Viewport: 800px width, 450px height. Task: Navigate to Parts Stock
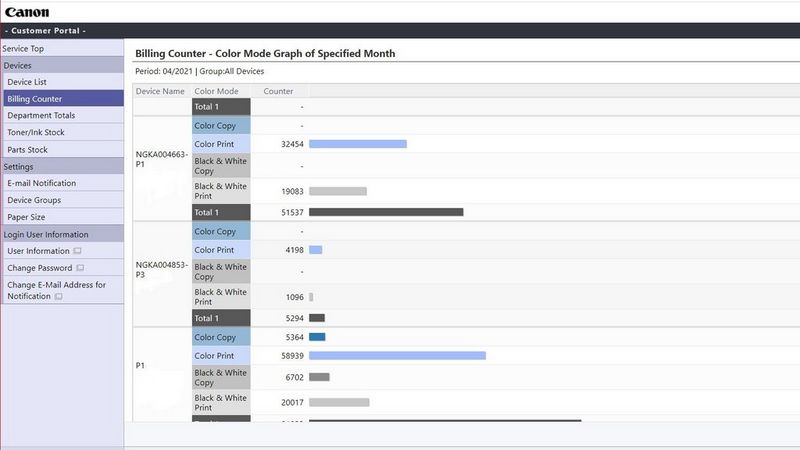(x=28, y=150)
